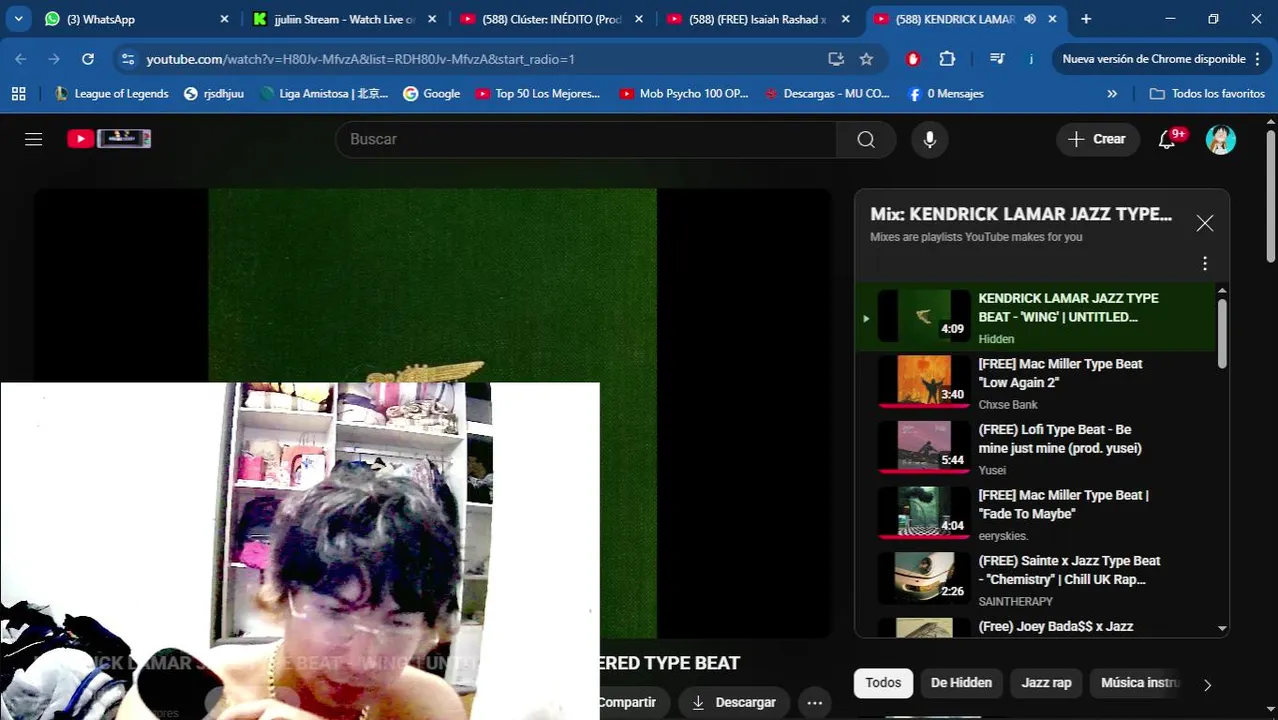Open the tab search dropdown arrow
Screen dimensions: 1278x720
point(18,19)
